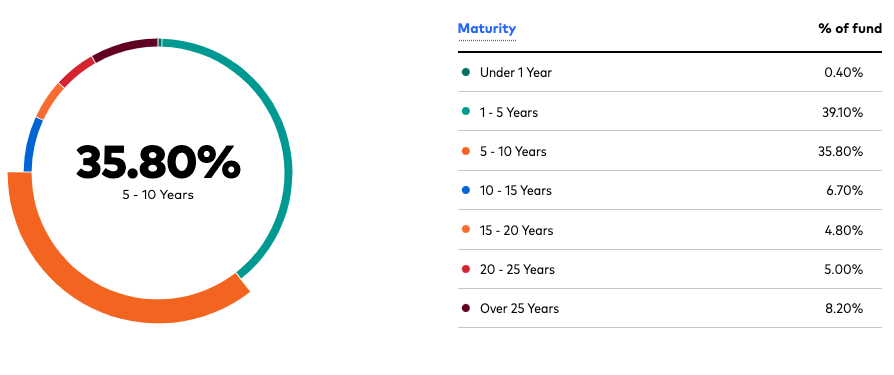
Task: Click the Under 1 Year row label
Action: (515, 72)
